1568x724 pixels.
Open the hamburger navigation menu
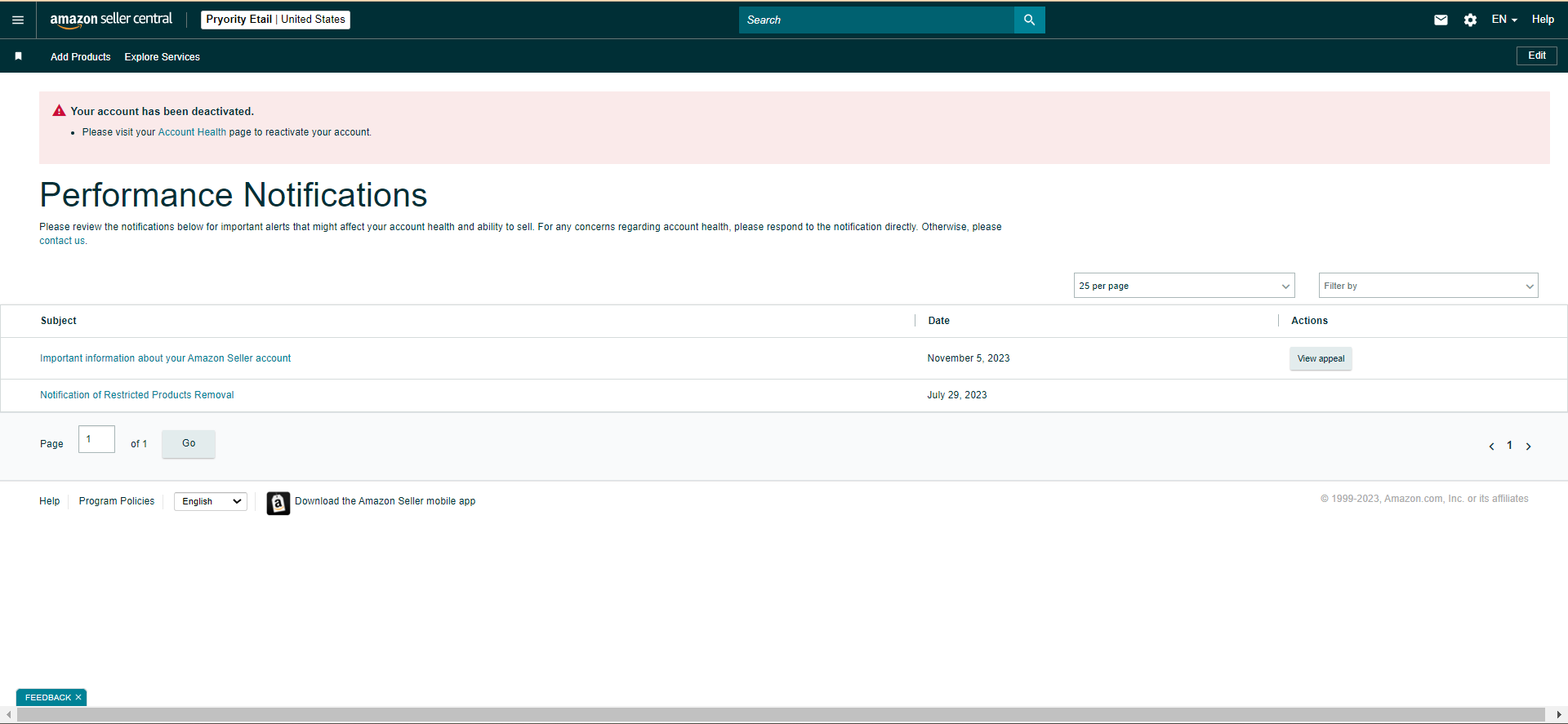coord(18,20)
